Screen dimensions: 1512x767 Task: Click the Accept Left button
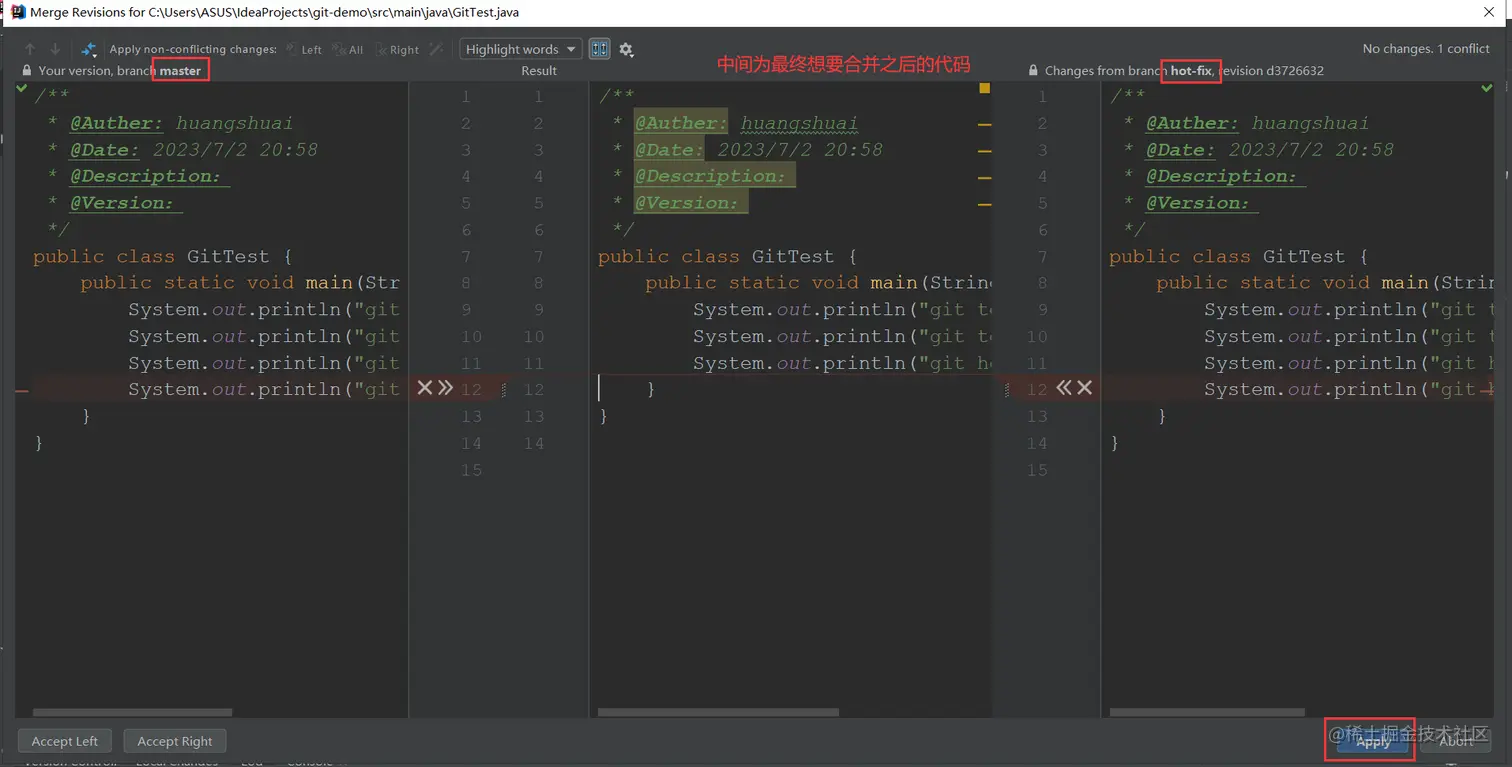[x=65, y=741]
